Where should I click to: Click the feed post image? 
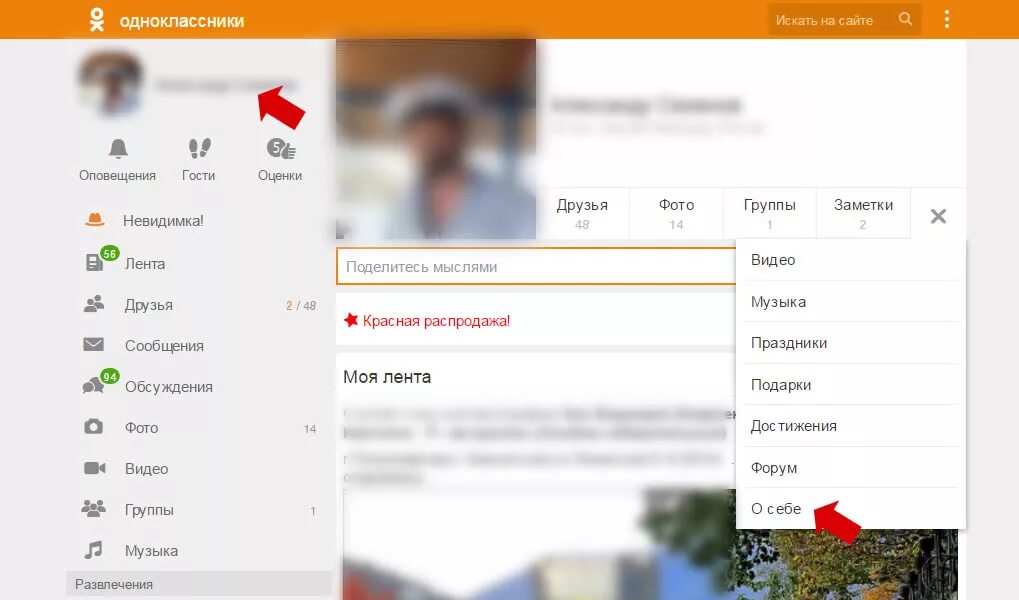click(650, 545)
